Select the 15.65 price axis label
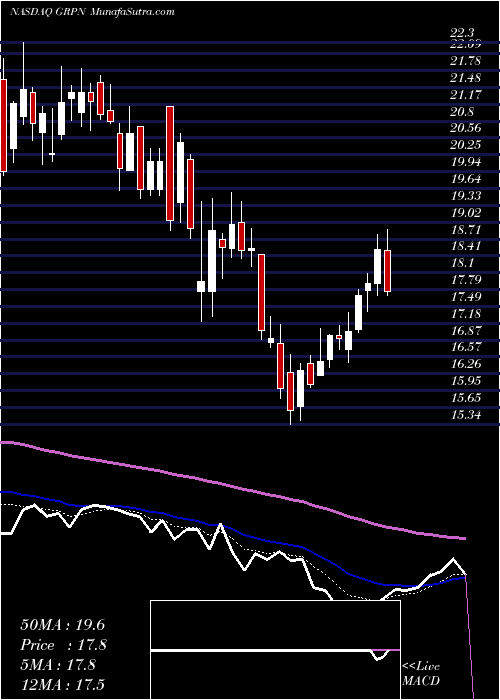 pos(466,398)
